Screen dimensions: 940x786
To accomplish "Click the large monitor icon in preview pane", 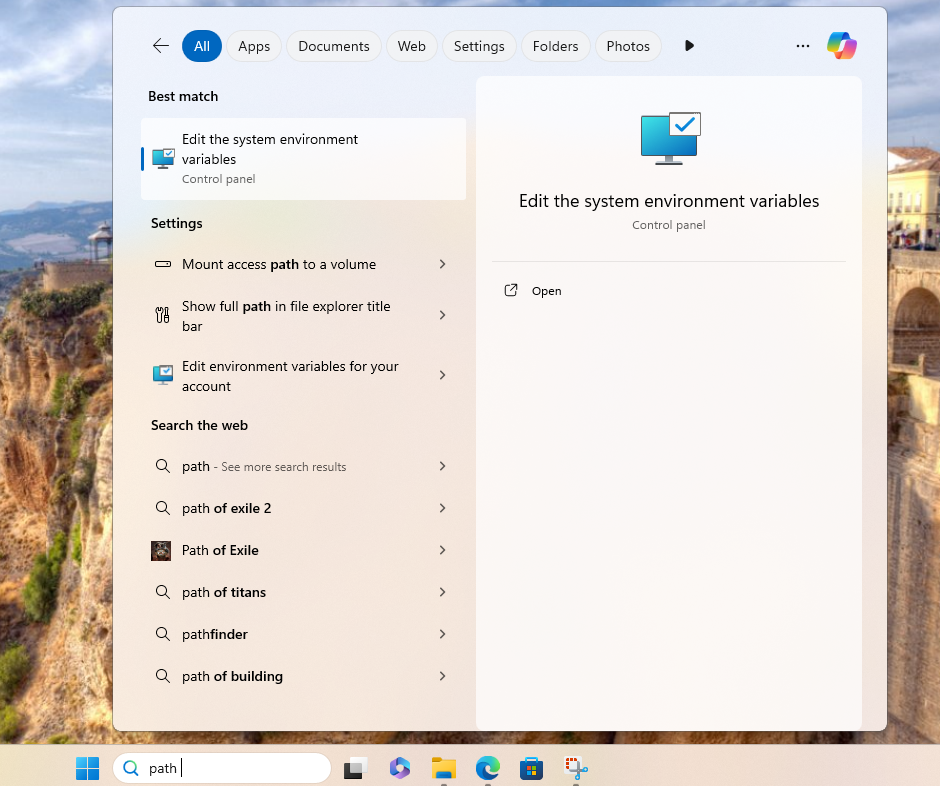I will [670, 138].
